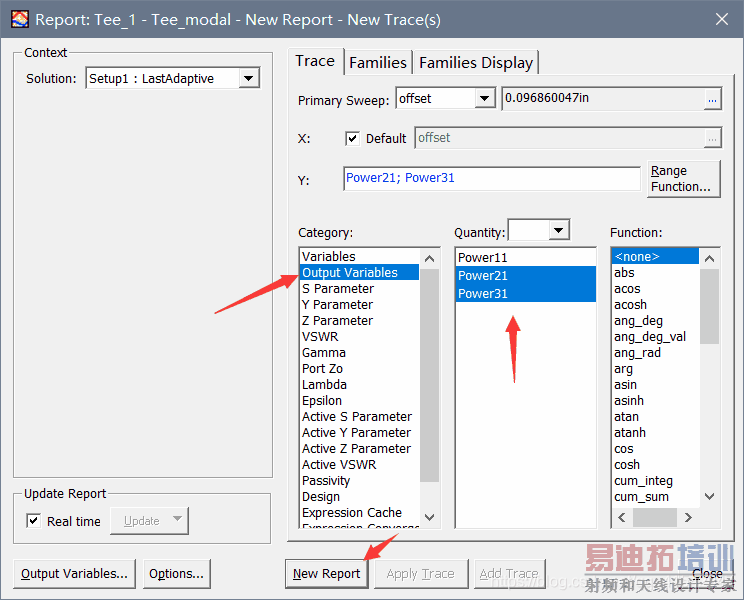Select the cosh function
Viewport: 744px width, 600px height.
(x=655, y=464)
